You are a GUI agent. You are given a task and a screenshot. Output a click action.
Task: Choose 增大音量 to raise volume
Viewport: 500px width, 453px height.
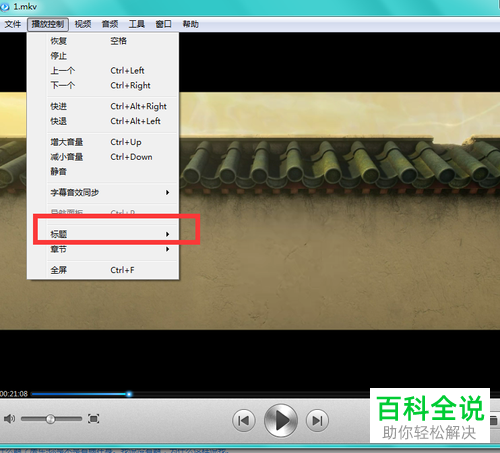click(x=103, y=142)
